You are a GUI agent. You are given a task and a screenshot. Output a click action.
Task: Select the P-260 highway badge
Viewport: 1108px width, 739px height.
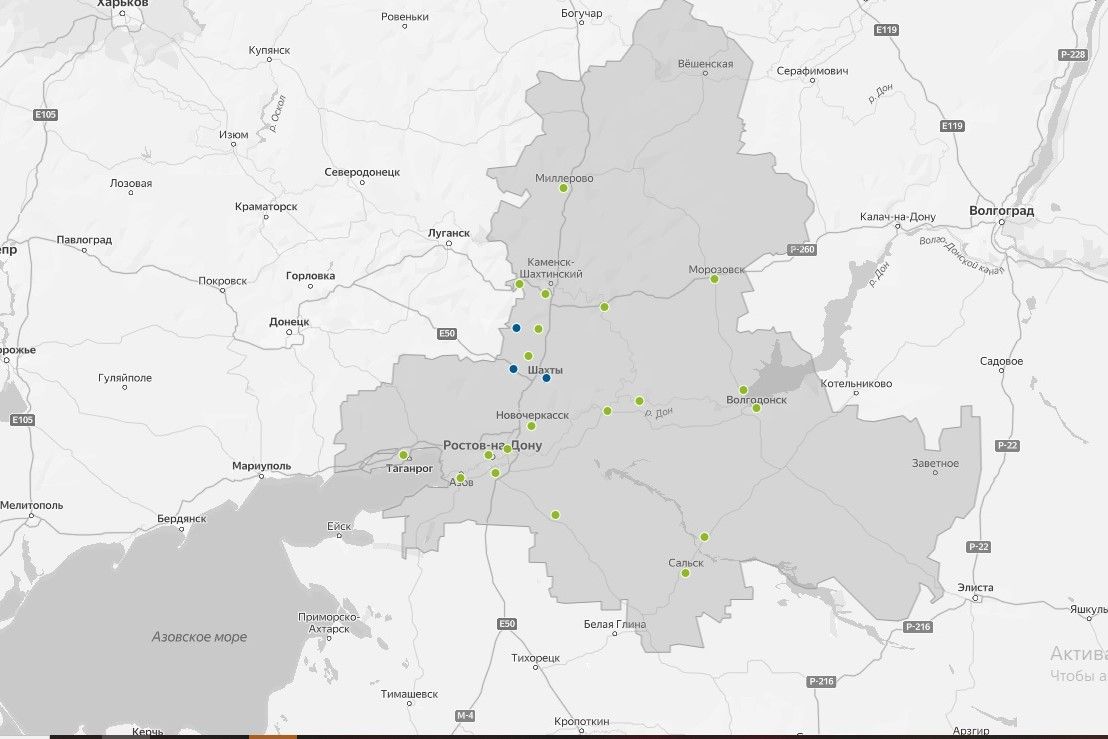coord(802,249)
